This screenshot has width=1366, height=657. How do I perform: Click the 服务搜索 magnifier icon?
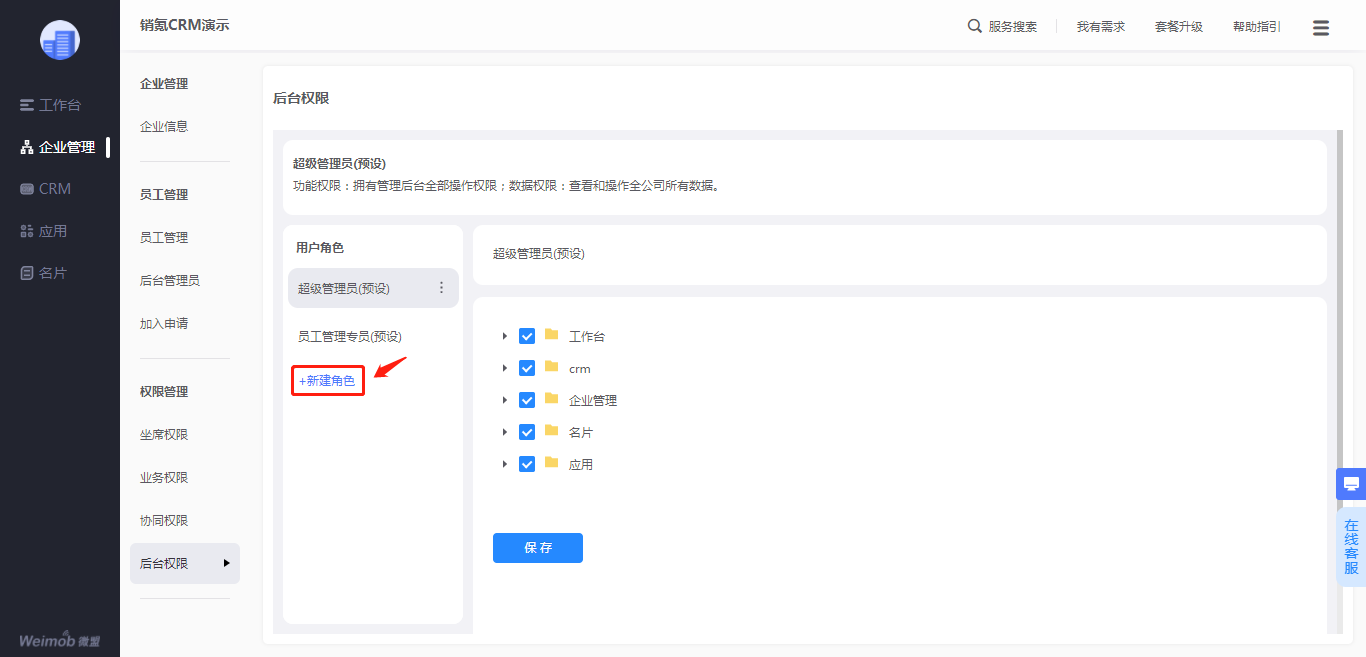tap(975, 26)
